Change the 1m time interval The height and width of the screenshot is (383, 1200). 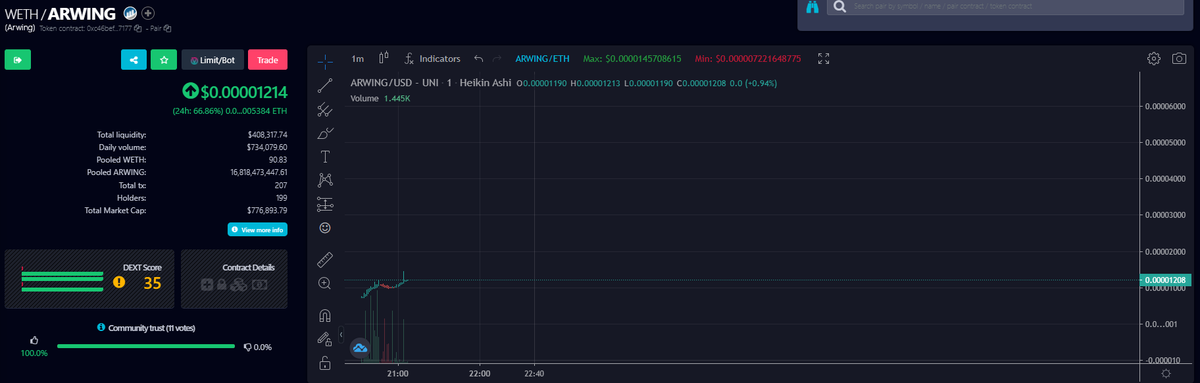click(357, 59)
